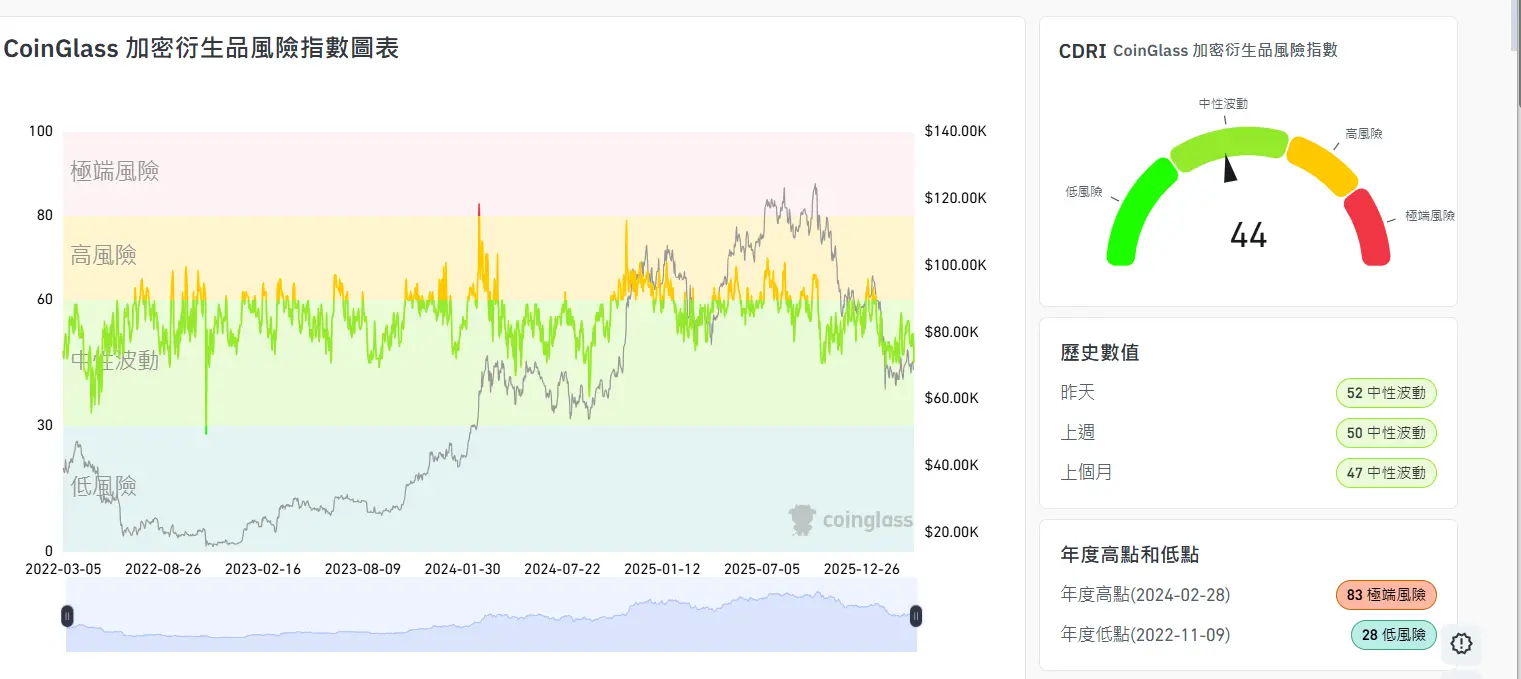This screenshot has width=1521, height=679.
Task: Click the 年度低點(2022-11-09) label
Action: pos(1145,635)
